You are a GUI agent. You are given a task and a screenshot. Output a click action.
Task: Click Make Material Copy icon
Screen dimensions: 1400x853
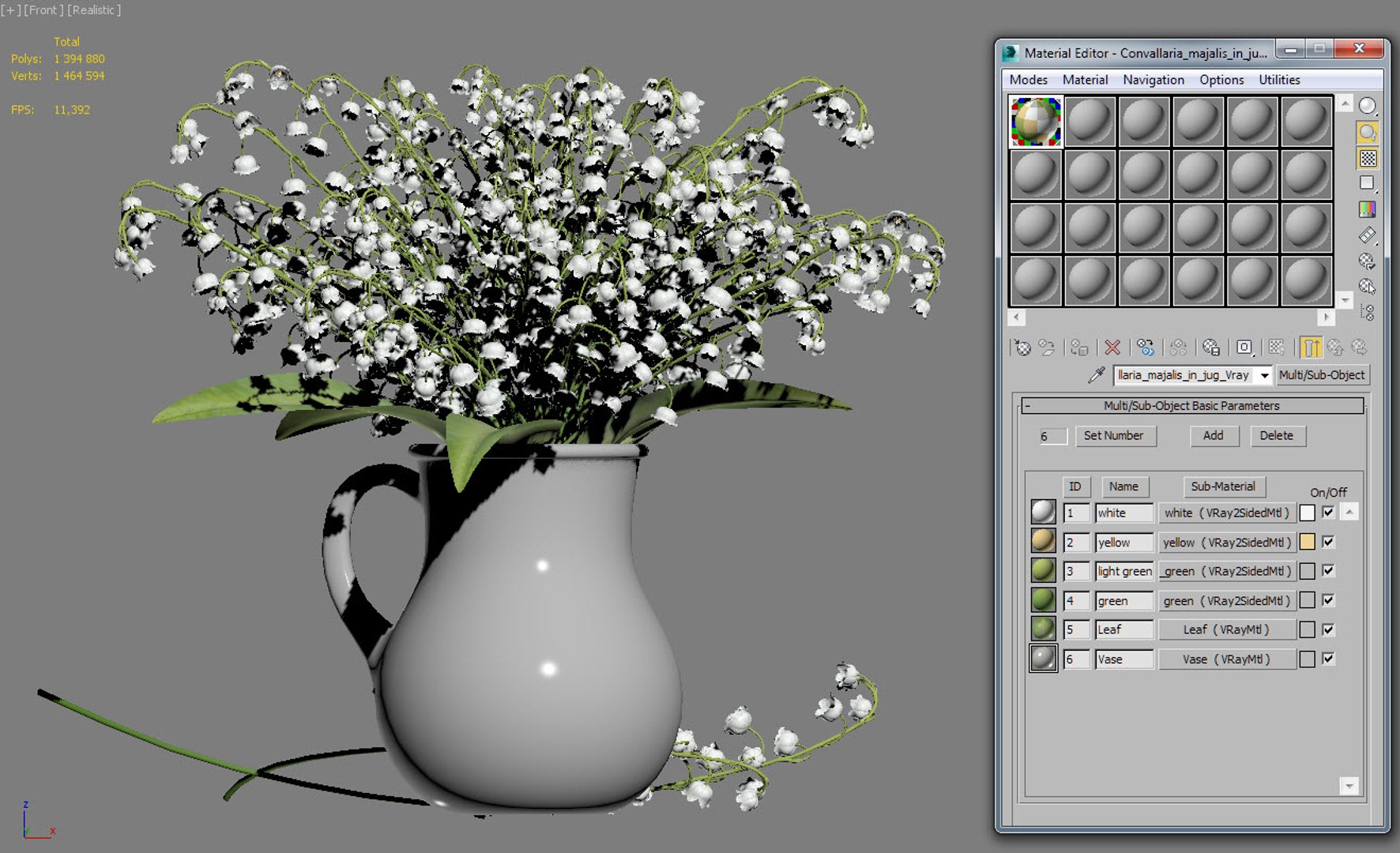point(1146,348)
